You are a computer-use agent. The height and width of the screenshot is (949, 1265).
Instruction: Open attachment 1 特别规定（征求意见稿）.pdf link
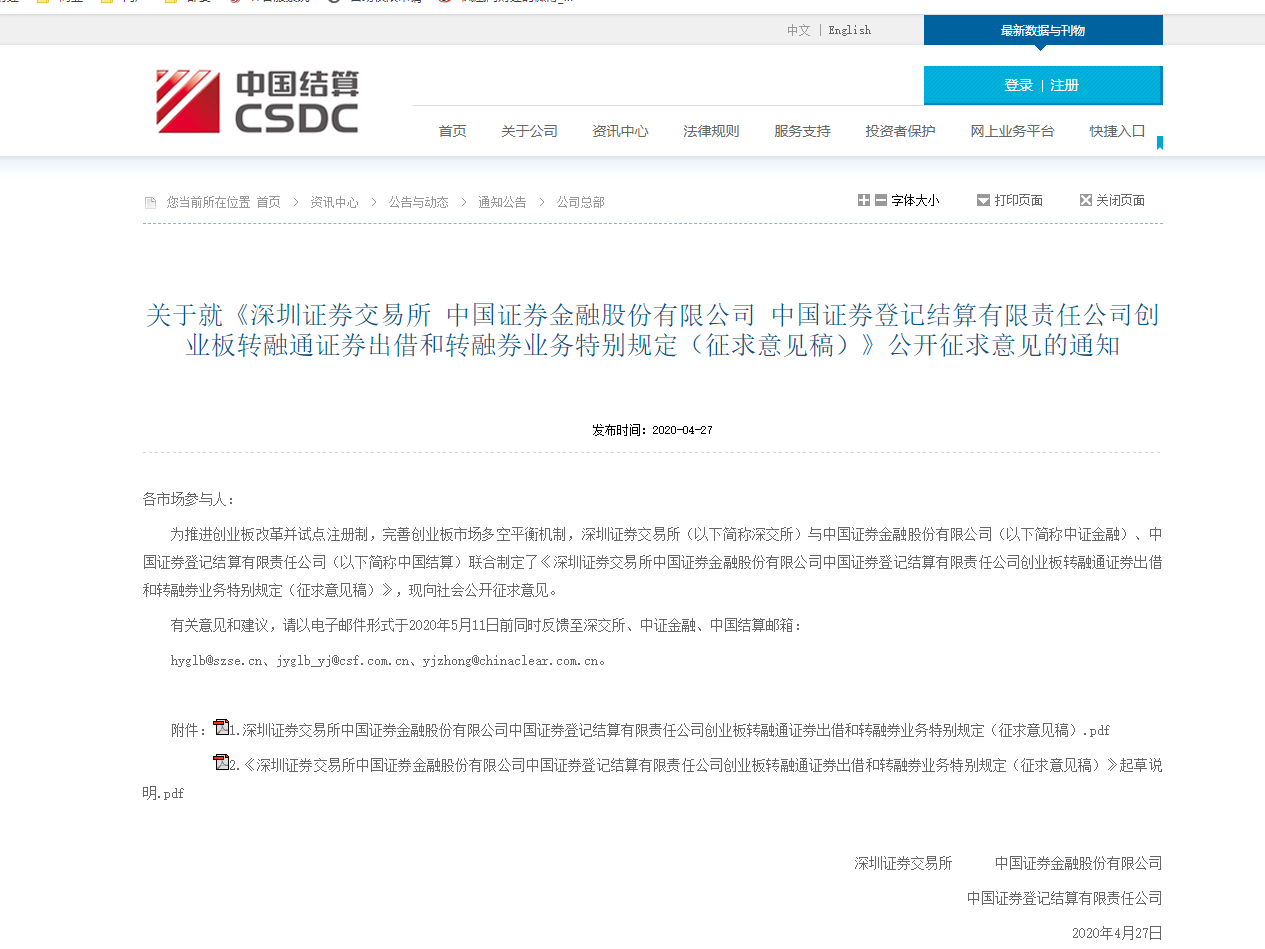[x=669, y=730]
